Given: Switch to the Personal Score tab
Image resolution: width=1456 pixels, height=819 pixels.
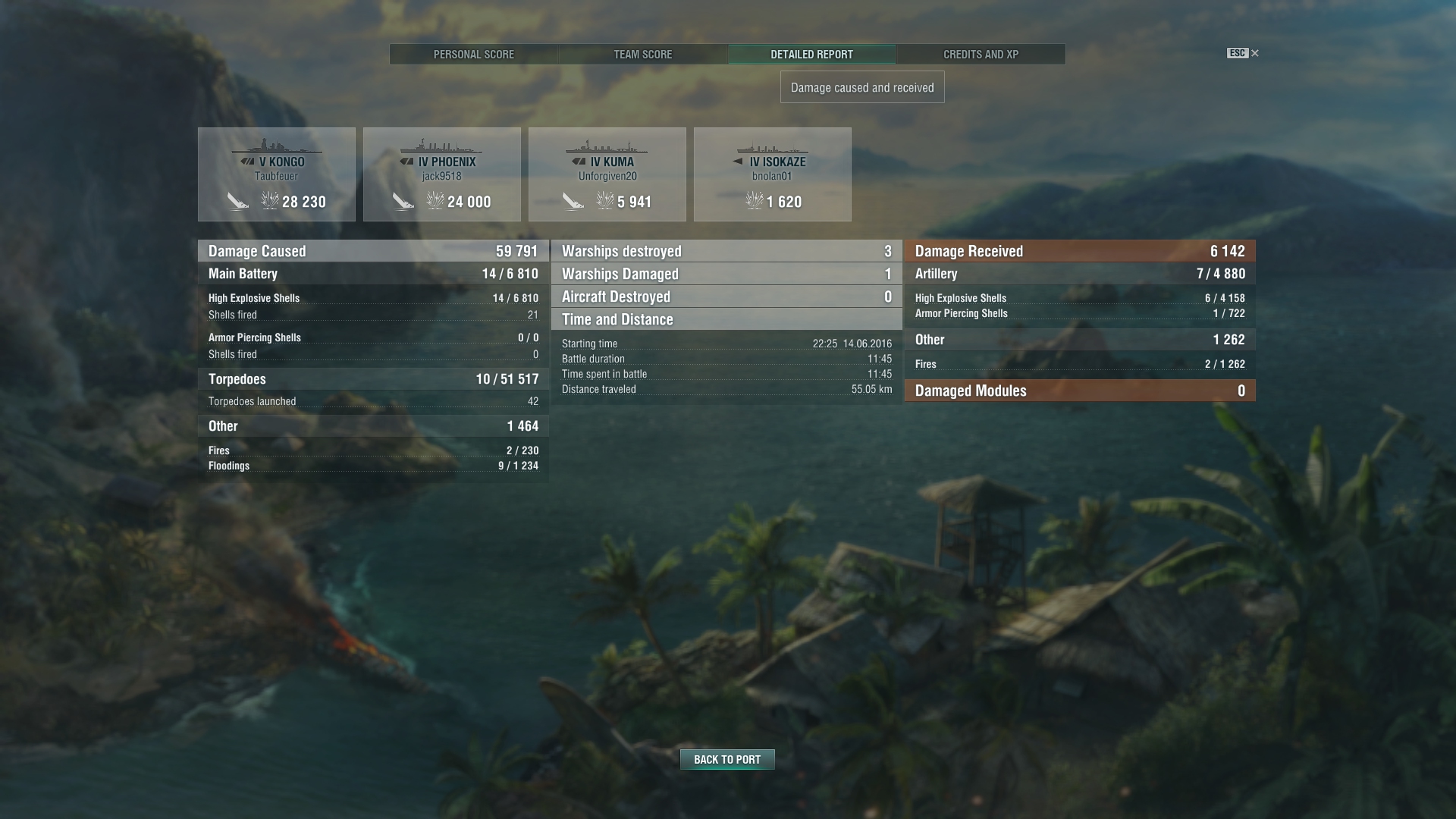Looking at the screenshot, I should point(474,54).
